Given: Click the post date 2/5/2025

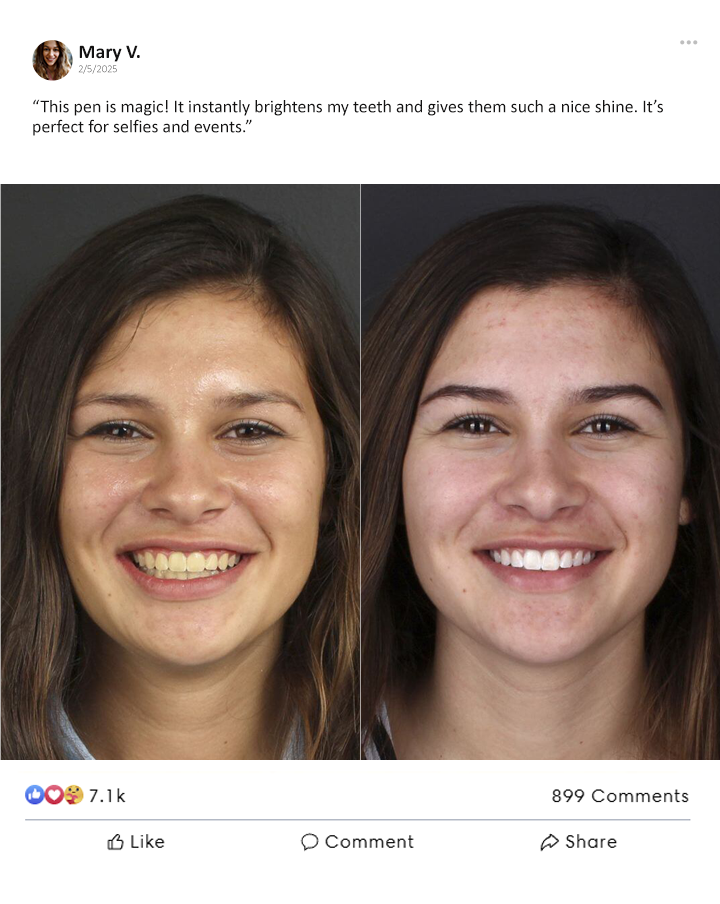Looking at the screenshot, I should [x=98, y=69].
